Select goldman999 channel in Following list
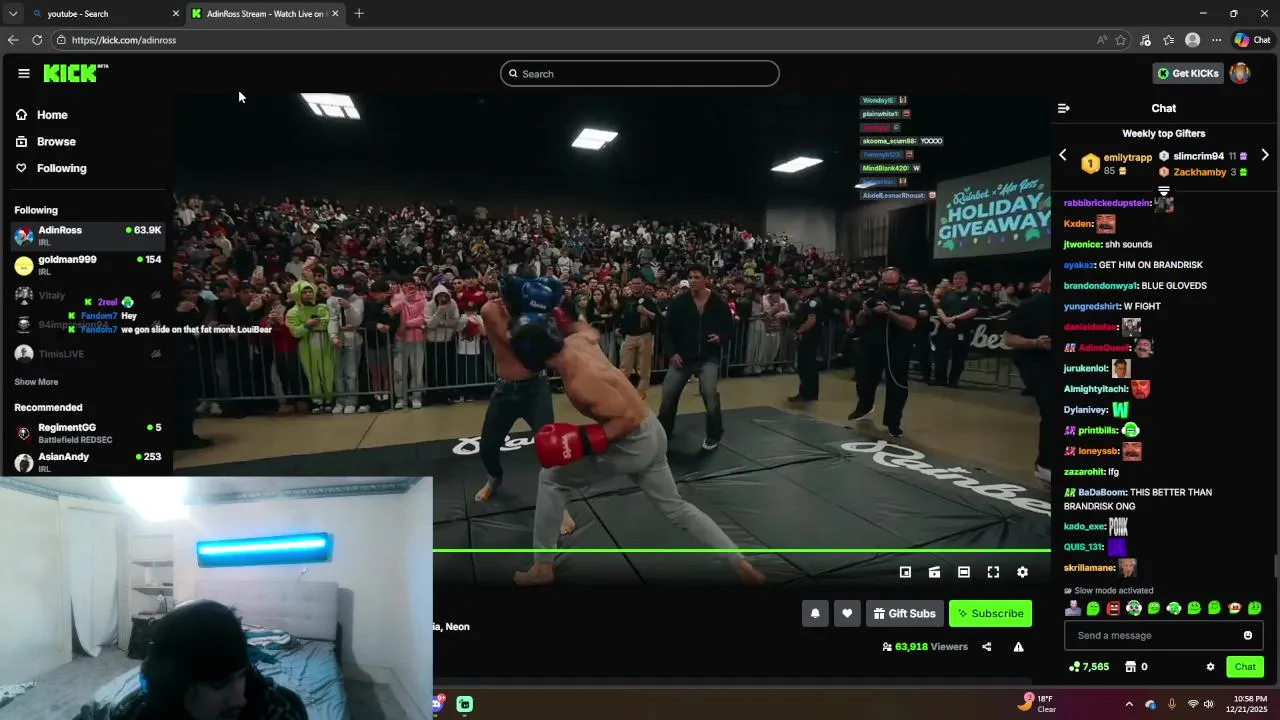The height and width of the screenshot is (720, 1280). [88, 264]
